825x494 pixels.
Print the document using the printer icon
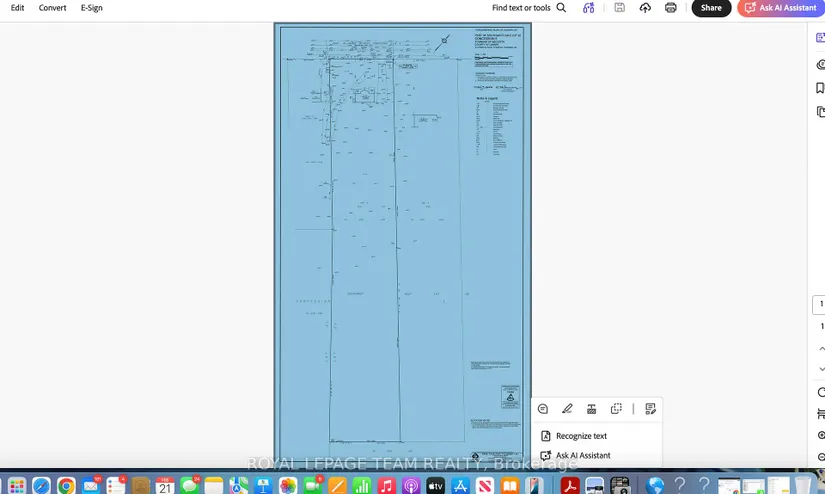point(671,8)
